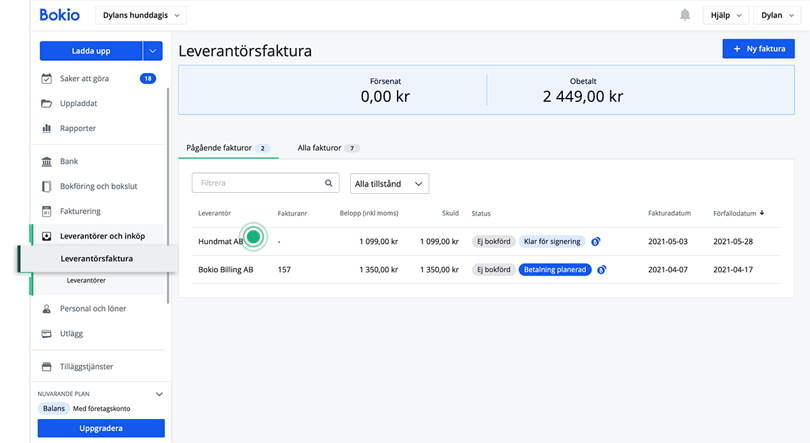Select the Pågående fakturor tab
Viewport: 810px width, 443px height.
point(227,148)
